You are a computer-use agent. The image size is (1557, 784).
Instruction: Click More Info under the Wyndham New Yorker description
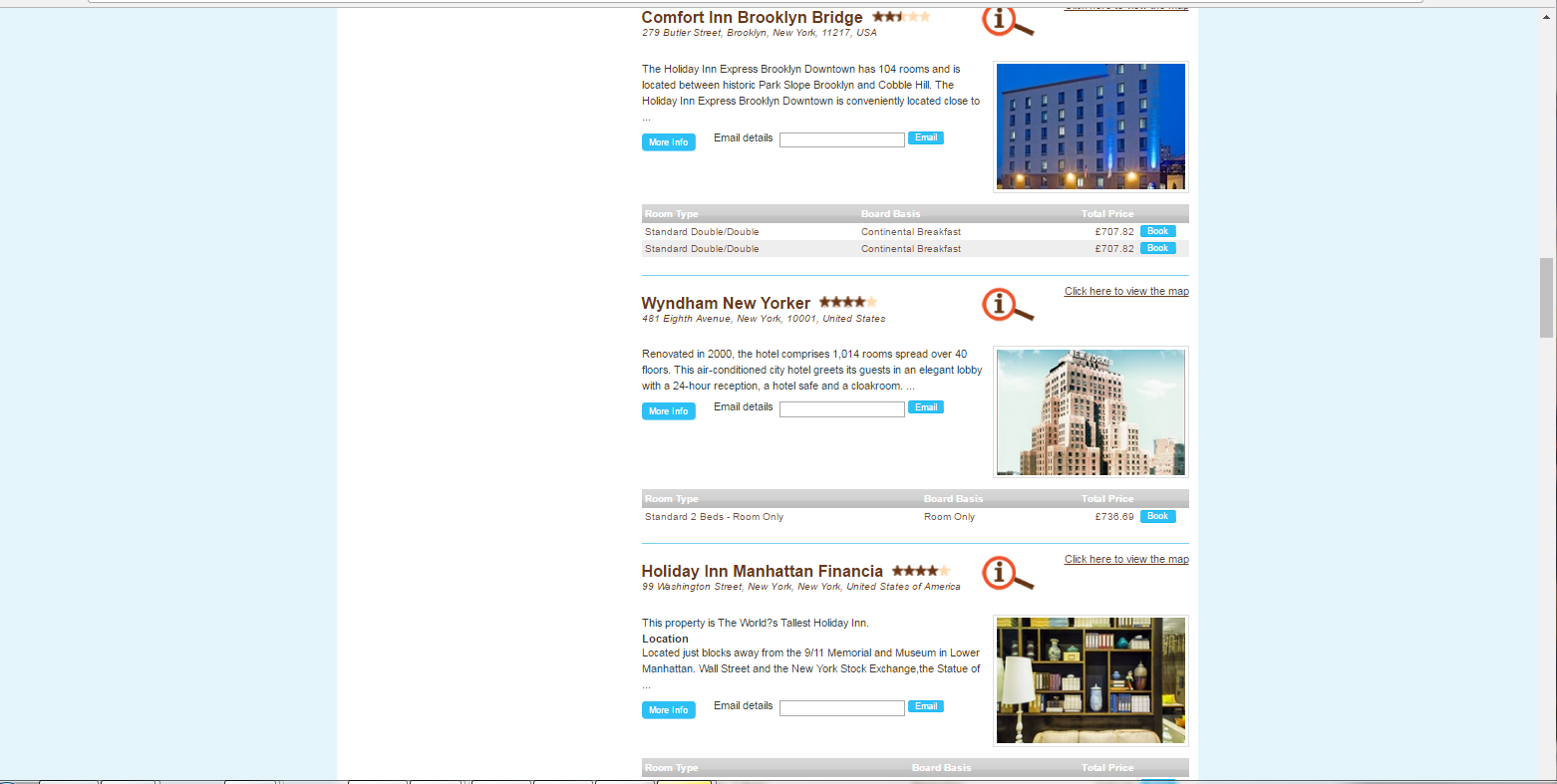[669, 411]
